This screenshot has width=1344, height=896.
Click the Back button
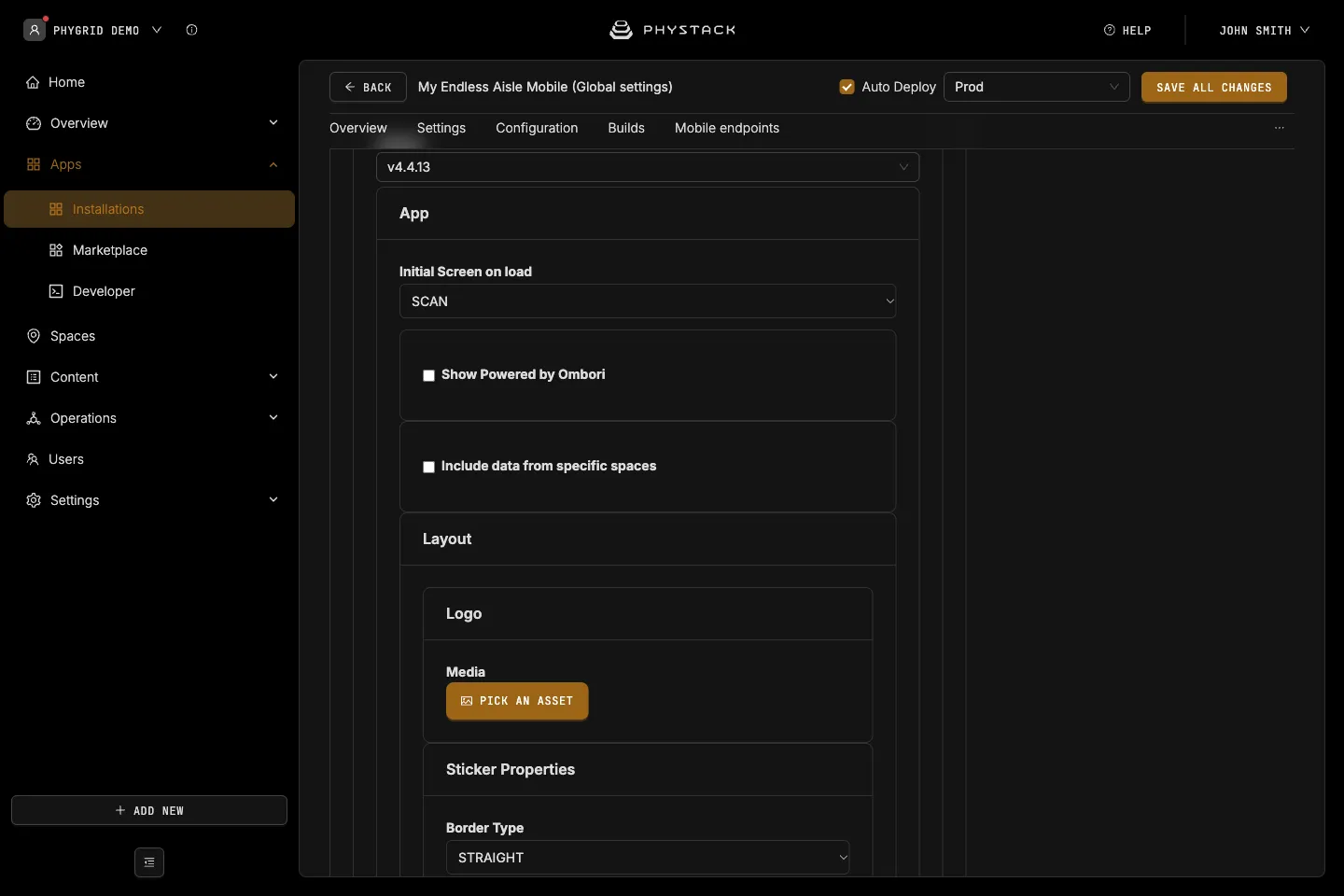(368, 87)
